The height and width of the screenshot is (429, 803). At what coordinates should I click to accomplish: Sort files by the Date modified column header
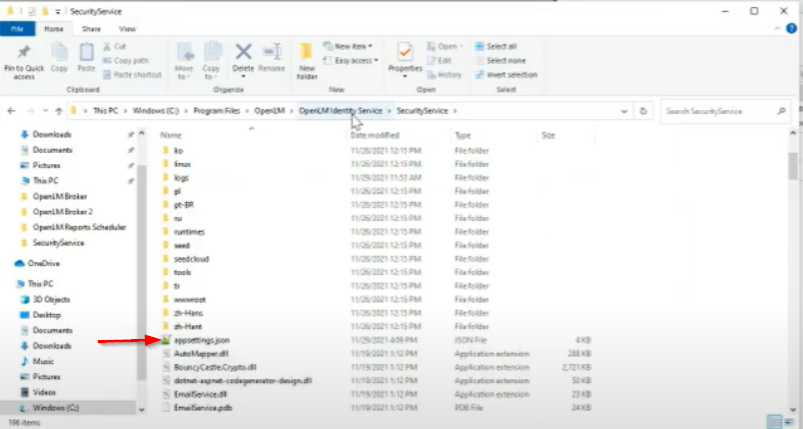tap(375, 134)
